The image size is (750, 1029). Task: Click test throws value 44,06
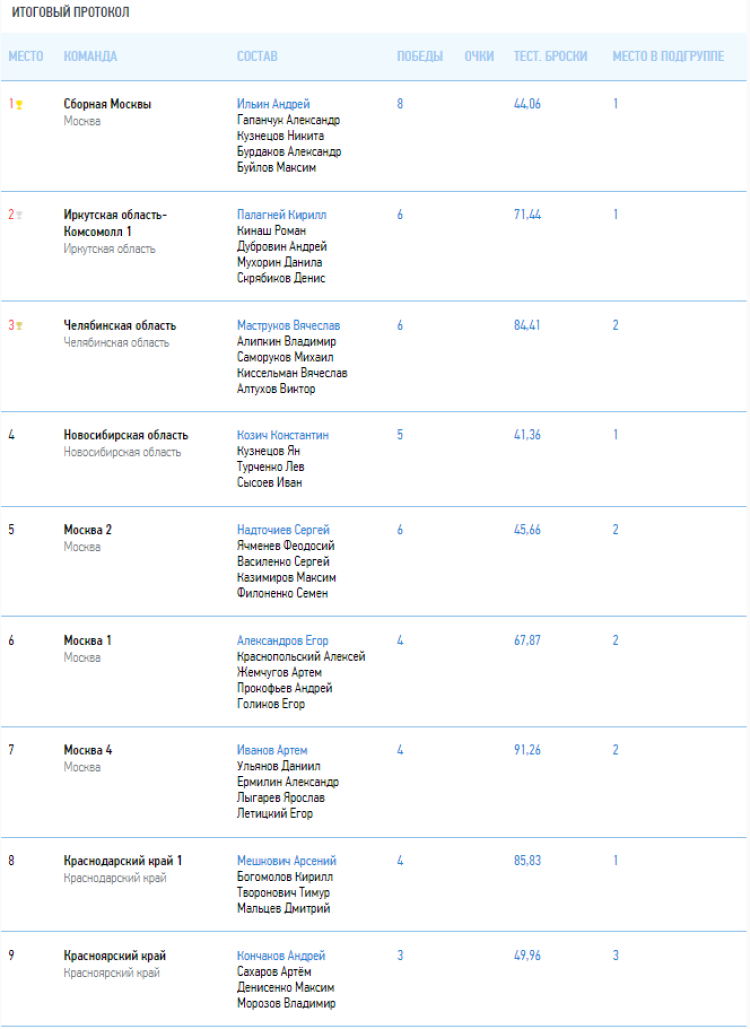(x=527, y=104)
